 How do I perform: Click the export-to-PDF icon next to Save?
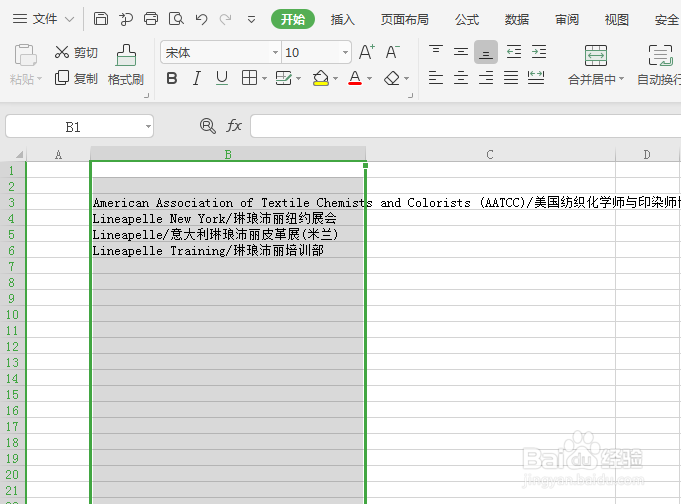coord(126,19)
